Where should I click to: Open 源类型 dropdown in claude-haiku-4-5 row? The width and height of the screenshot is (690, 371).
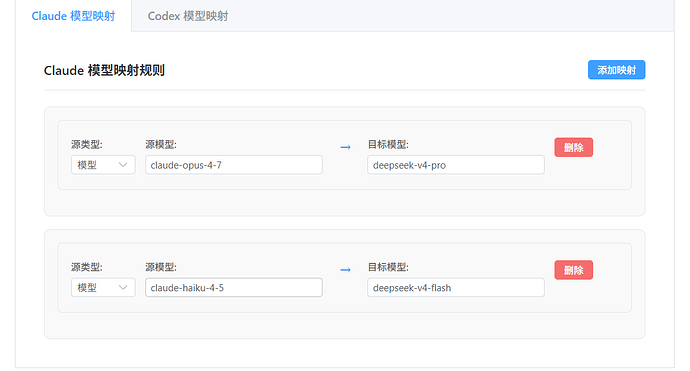click(103, 287)
